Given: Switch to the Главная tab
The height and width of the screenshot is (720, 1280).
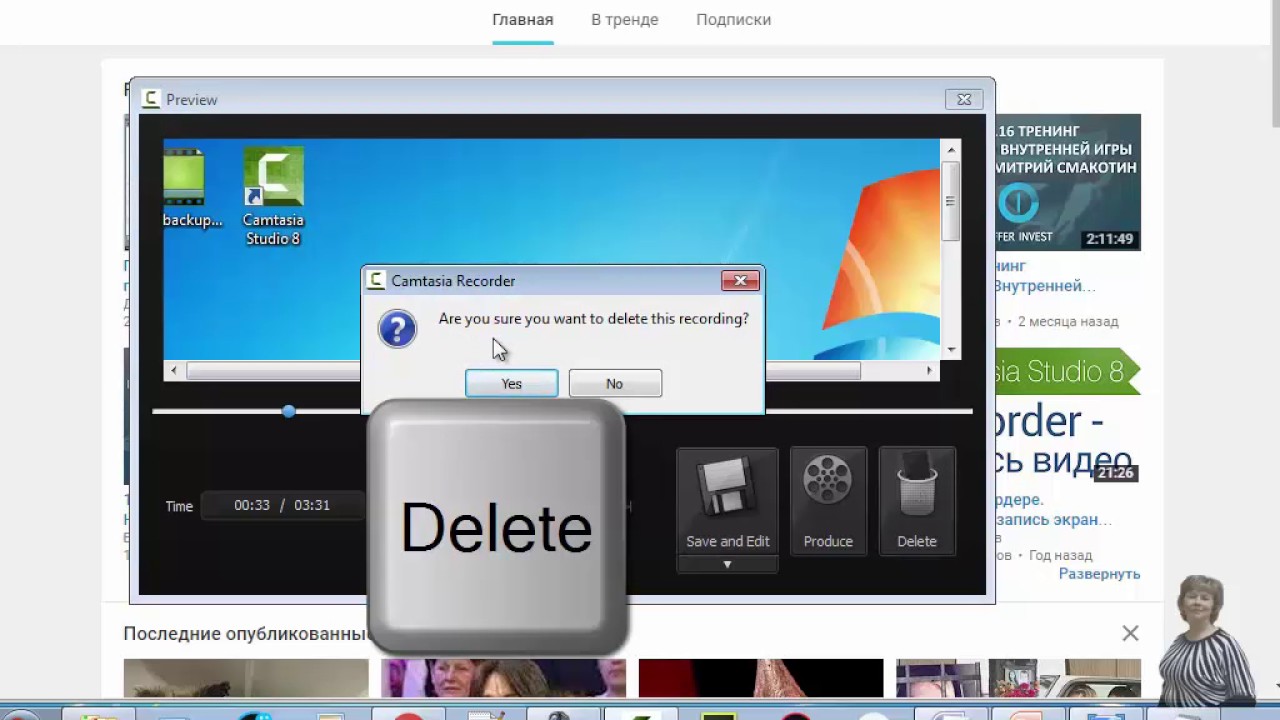Looking at the screenshot, I should [x=523, y=20].
